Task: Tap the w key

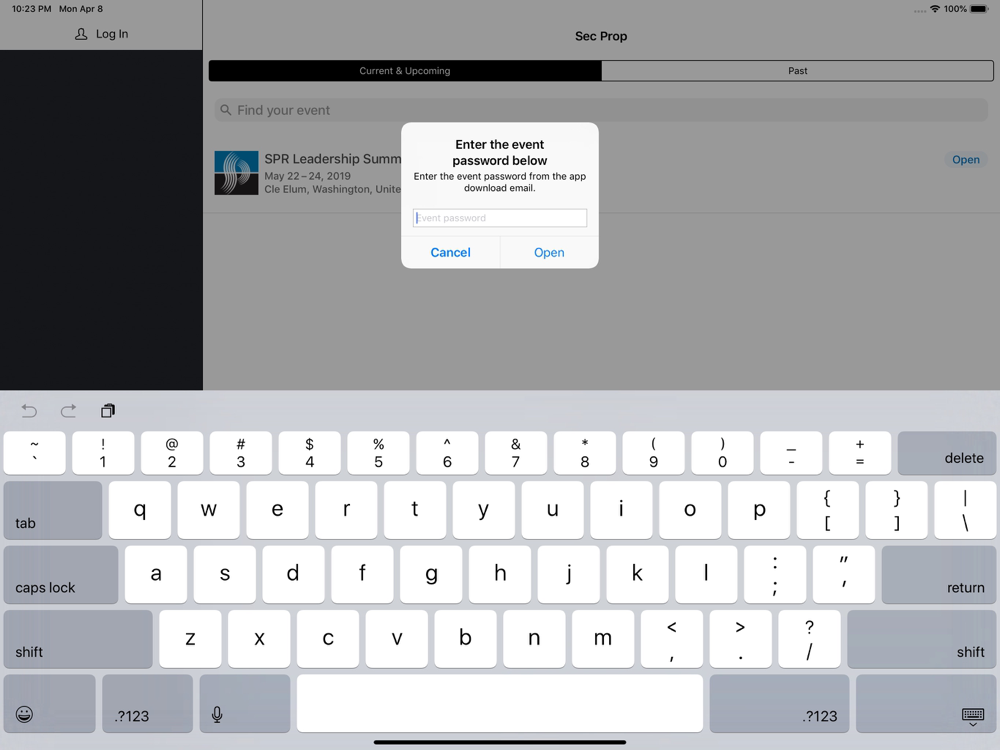Action: click(x=209, y=510)
